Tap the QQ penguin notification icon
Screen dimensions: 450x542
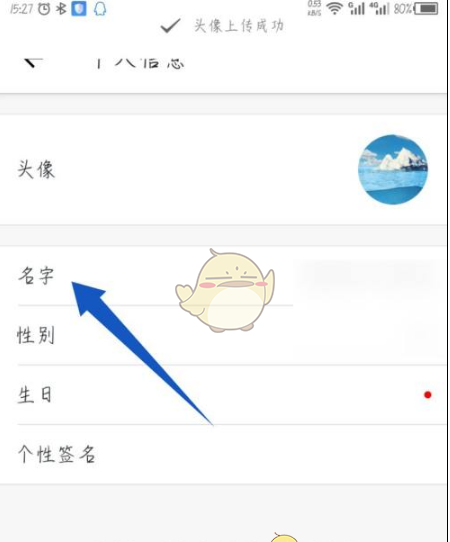[x=100, y=9]
